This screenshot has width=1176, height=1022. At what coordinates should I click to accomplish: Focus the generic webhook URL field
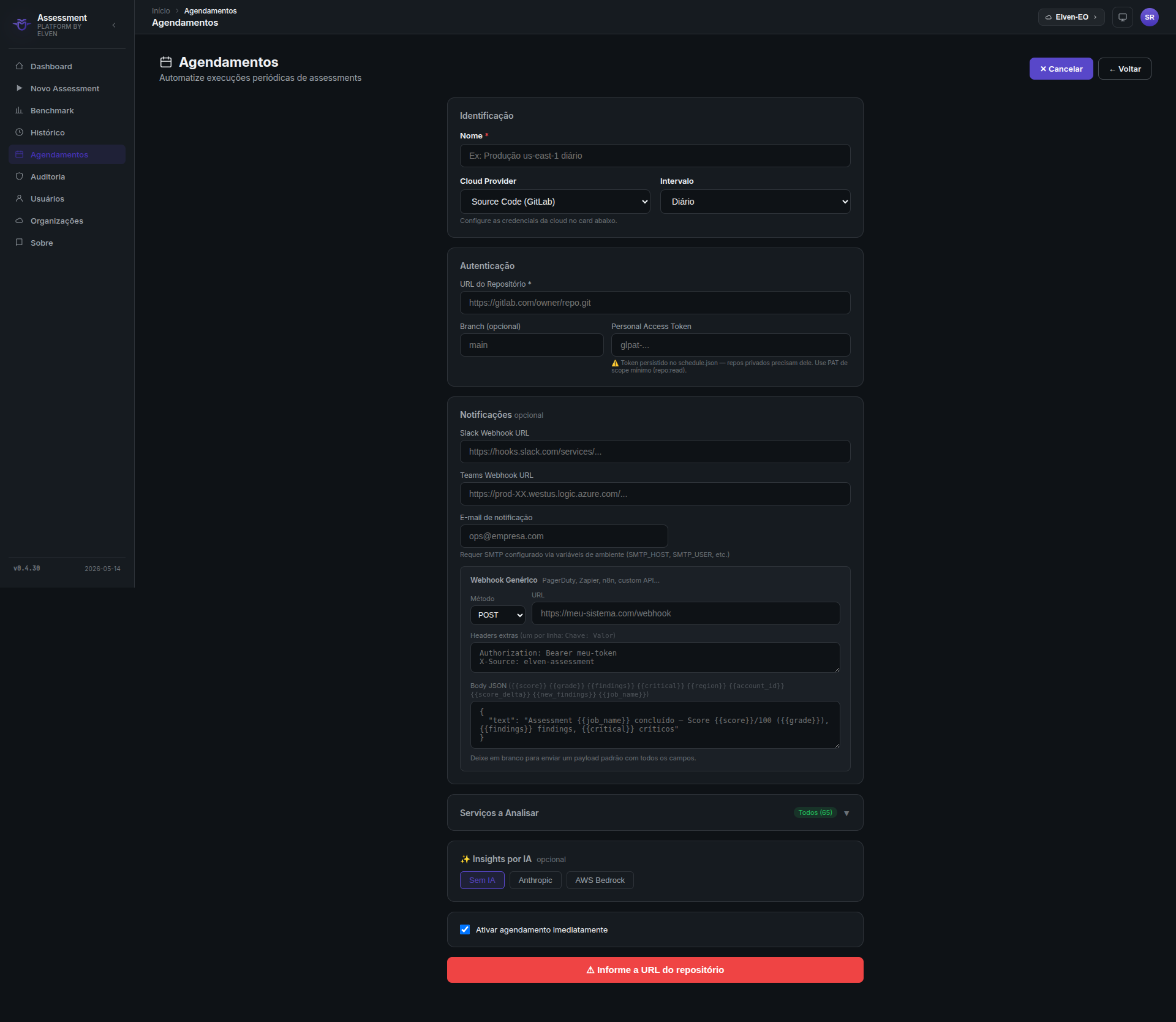tap(685, 613)
